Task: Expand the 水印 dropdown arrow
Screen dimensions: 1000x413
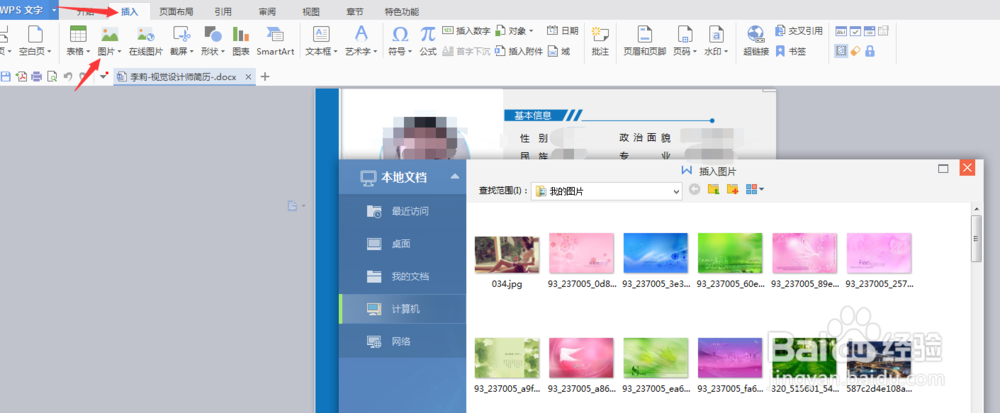Action: pyautogui.click(x=726, y=52)
